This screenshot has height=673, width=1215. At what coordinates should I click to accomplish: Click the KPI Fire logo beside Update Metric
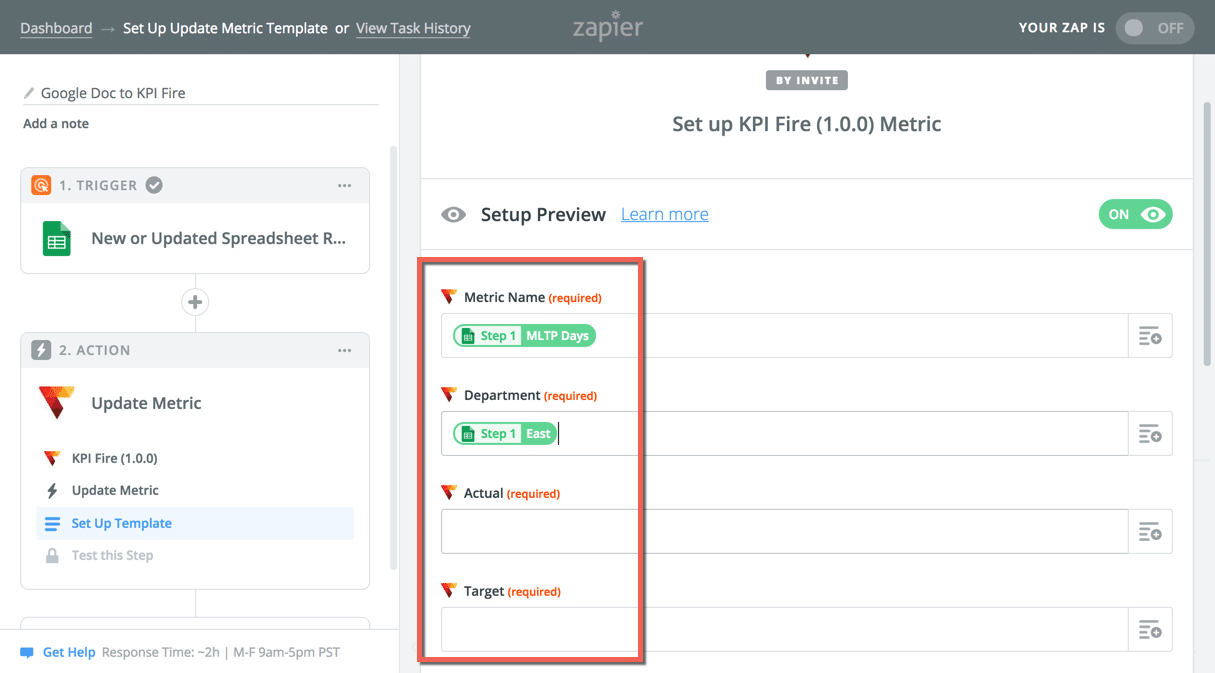tap(56, 403)
